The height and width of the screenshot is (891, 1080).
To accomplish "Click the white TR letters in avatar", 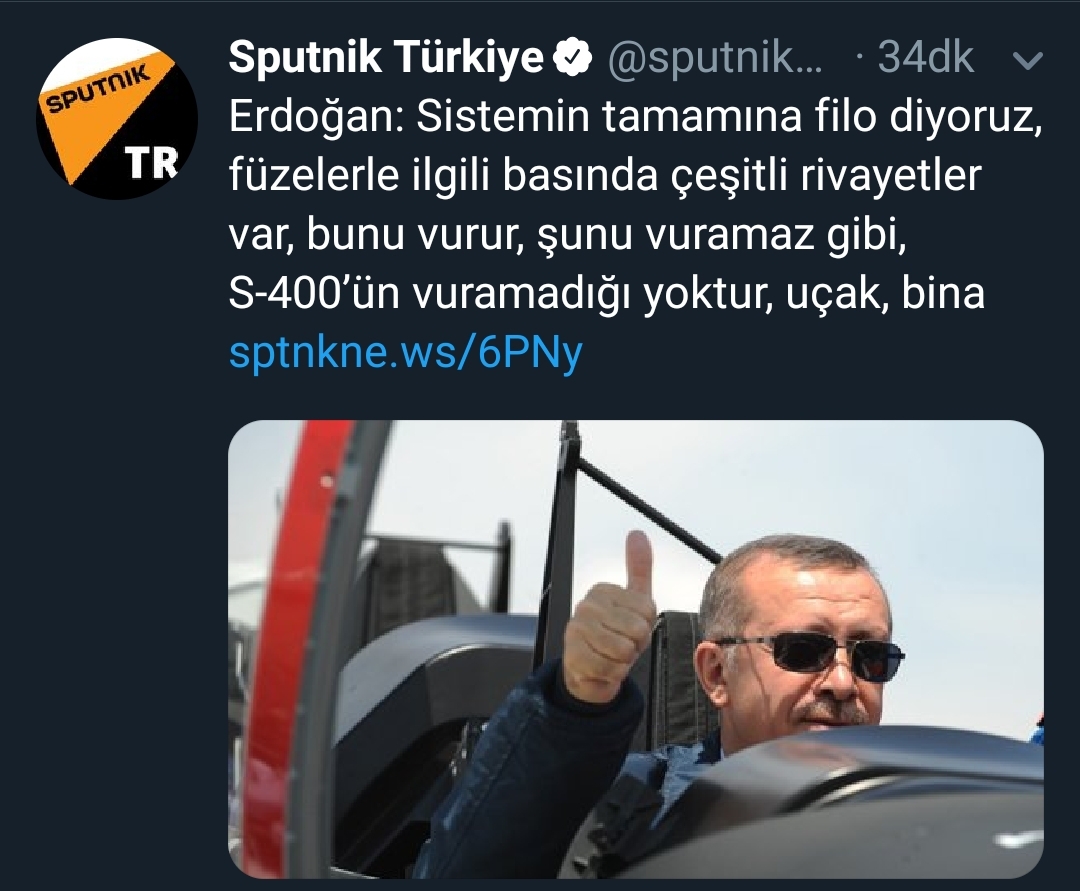I will pos(152,163).
